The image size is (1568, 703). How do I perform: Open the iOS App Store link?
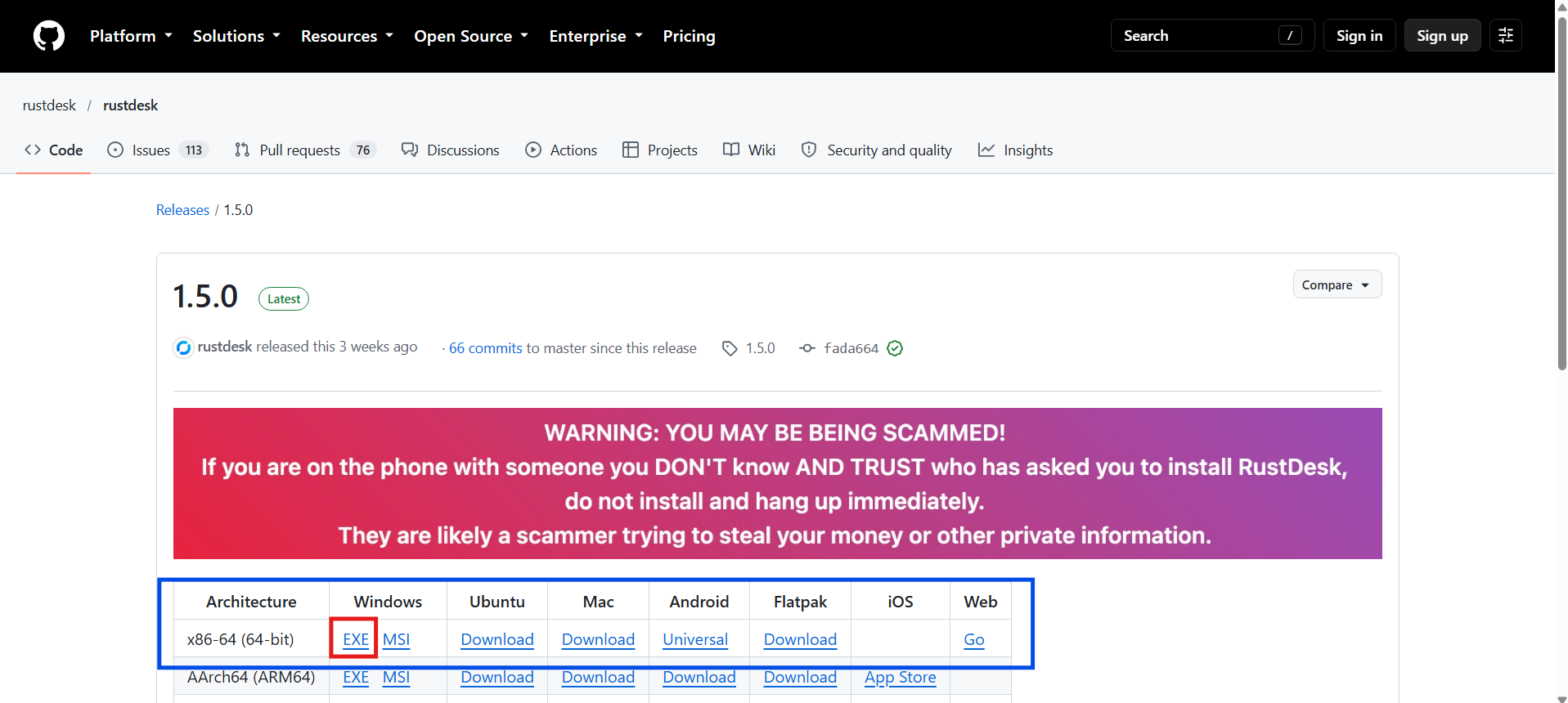[901, 677]
